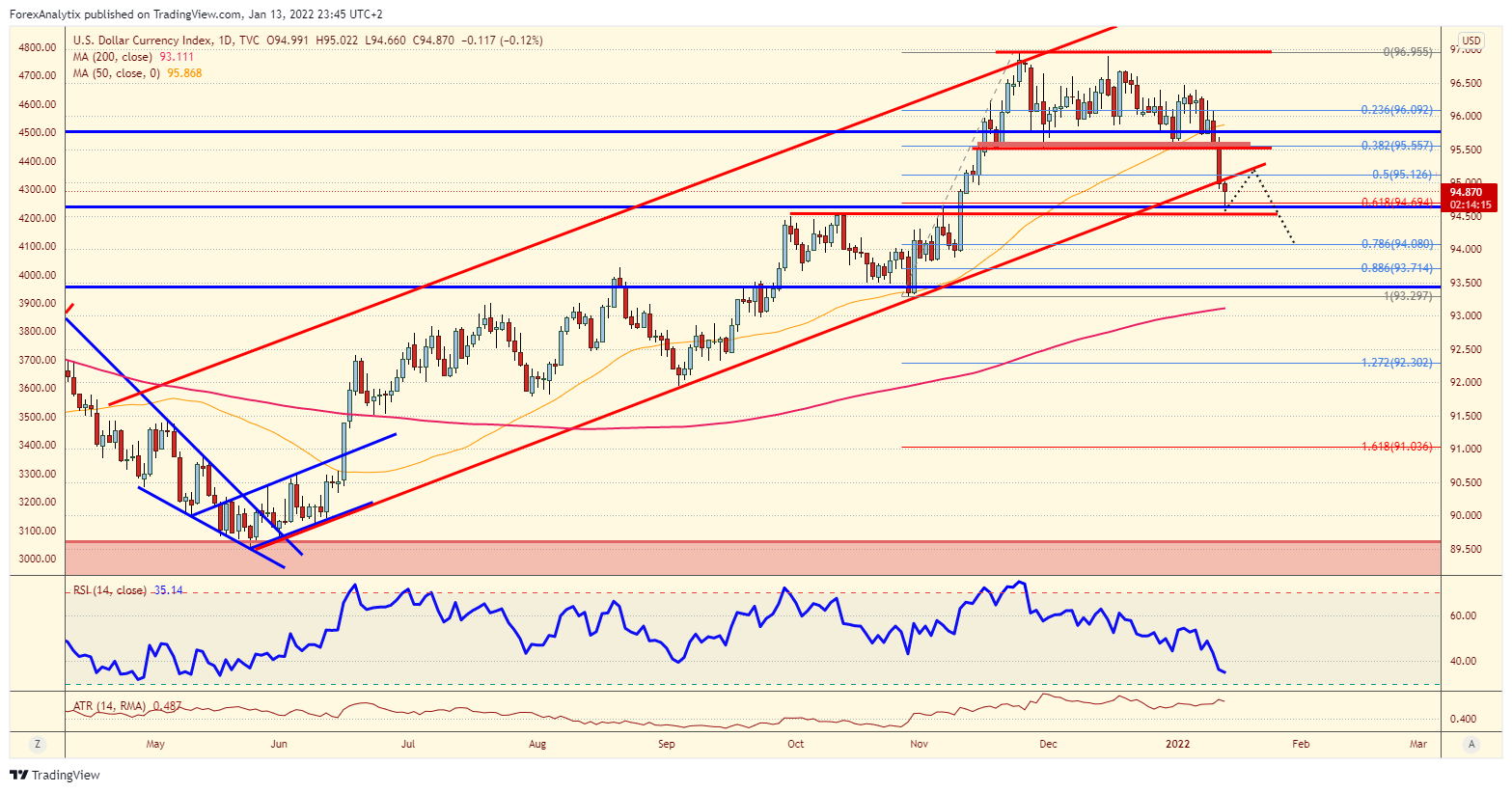Click the 35.14 RSI value
1512x792 pixels.
tap(167, 590)
